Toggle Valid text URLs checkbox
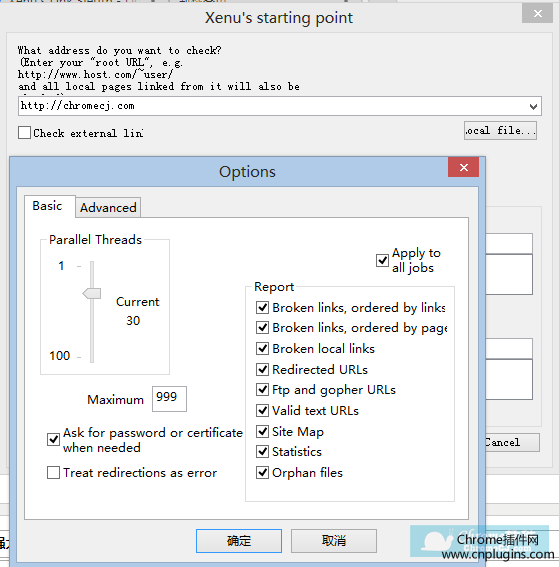 click(x=263, y=410)
